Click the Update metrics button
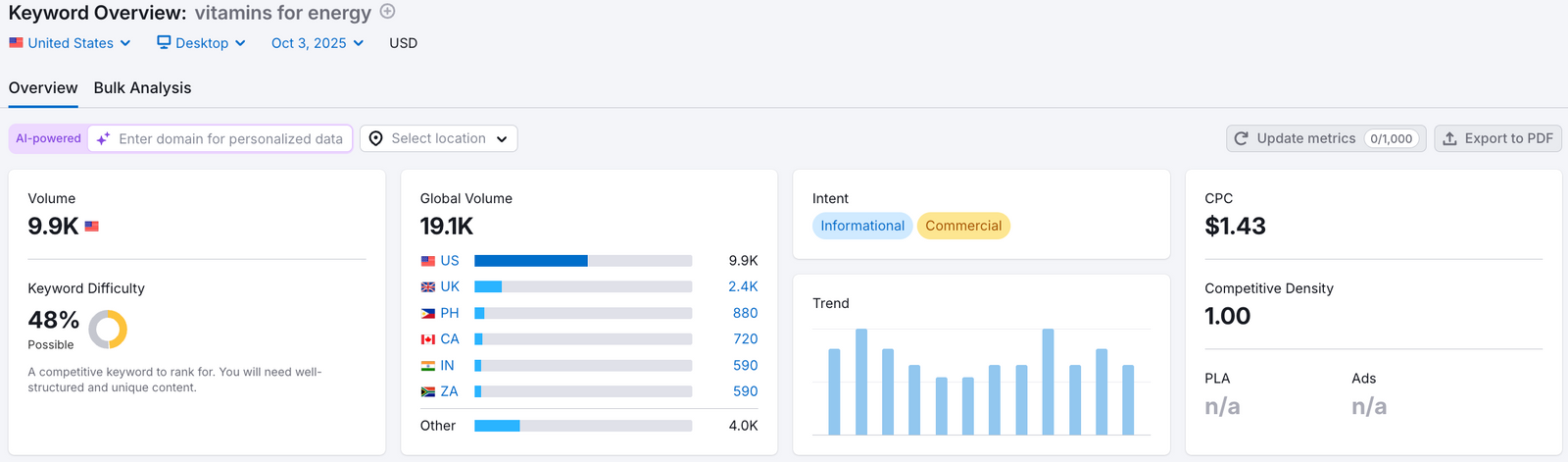This screenshot has width=1568, height=462. 1327,138
